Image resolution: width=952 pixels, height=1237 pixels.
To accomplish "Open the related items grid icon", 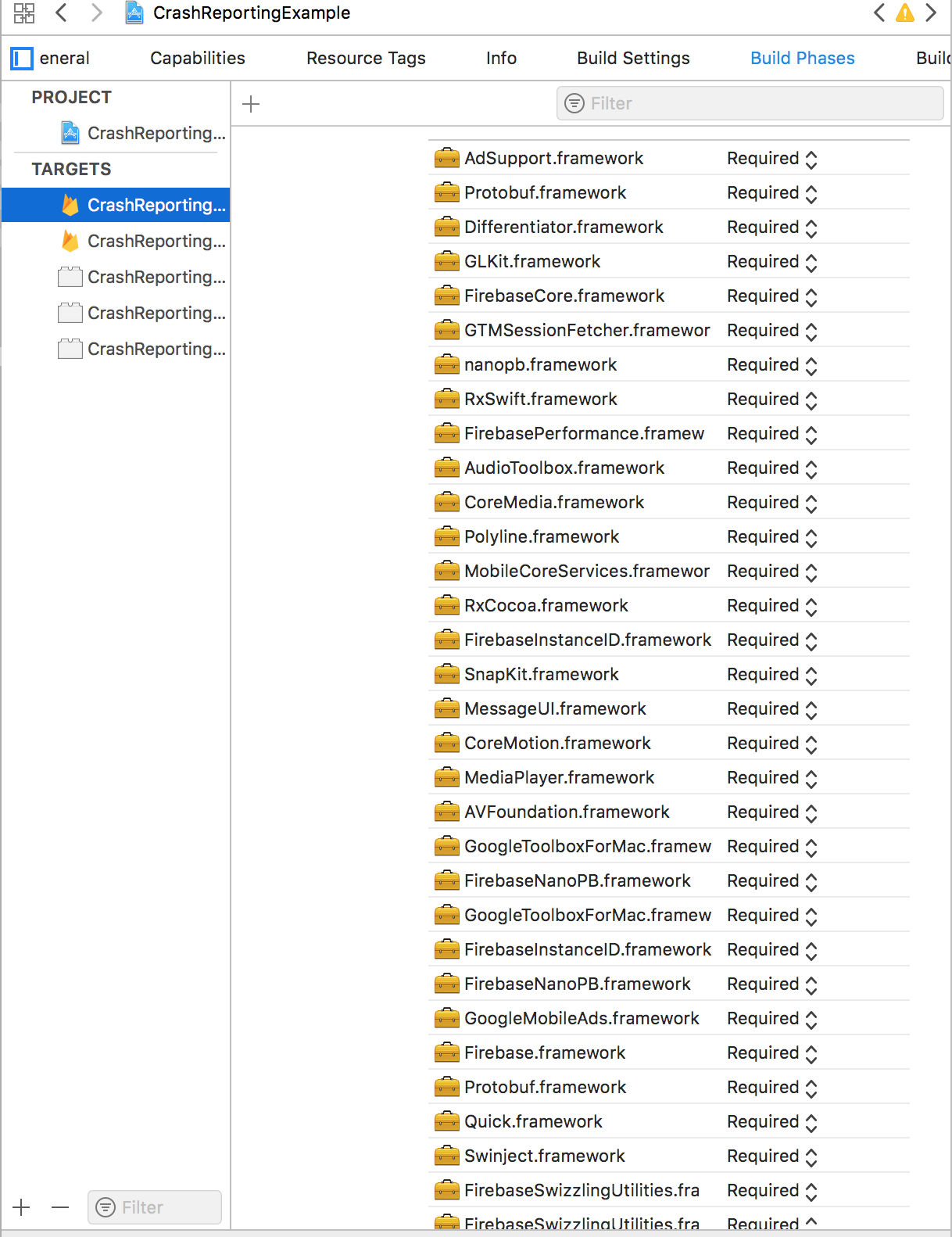I will click(24, 13).
